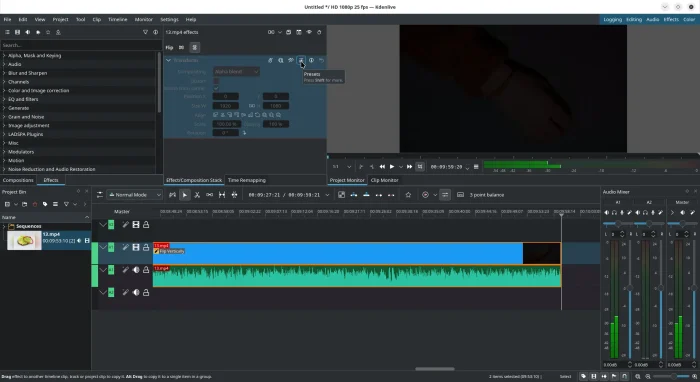Viewport: 700px width, 382px height.
Task: Select the Razor (scissors) tool
Action: tap(197, 195)
